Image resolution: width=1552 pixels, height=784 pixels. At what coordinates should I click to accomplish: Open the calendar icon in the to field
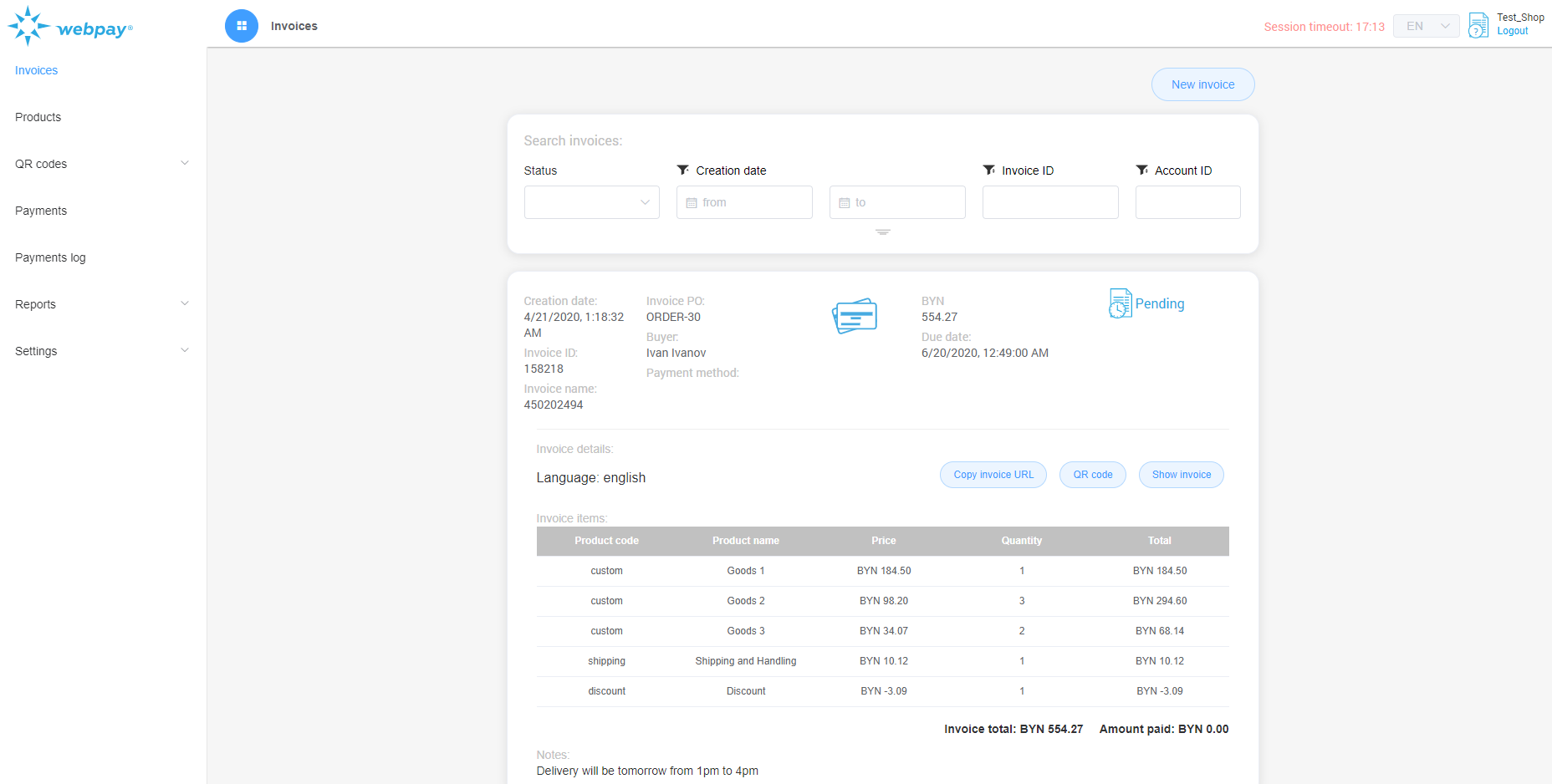click(845, 202)
